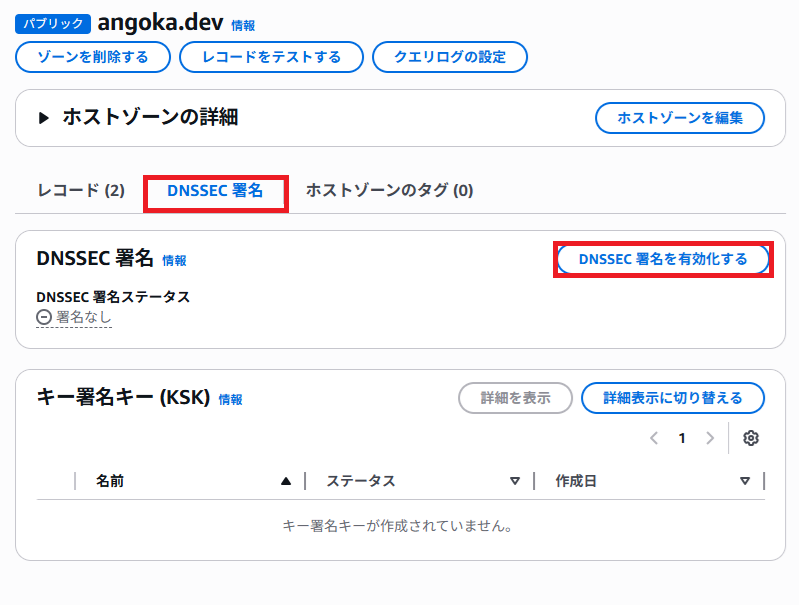Screen dimensions: 799x605
Task: Sort by 名前 column ascending arrow
Action: point(287,481)
